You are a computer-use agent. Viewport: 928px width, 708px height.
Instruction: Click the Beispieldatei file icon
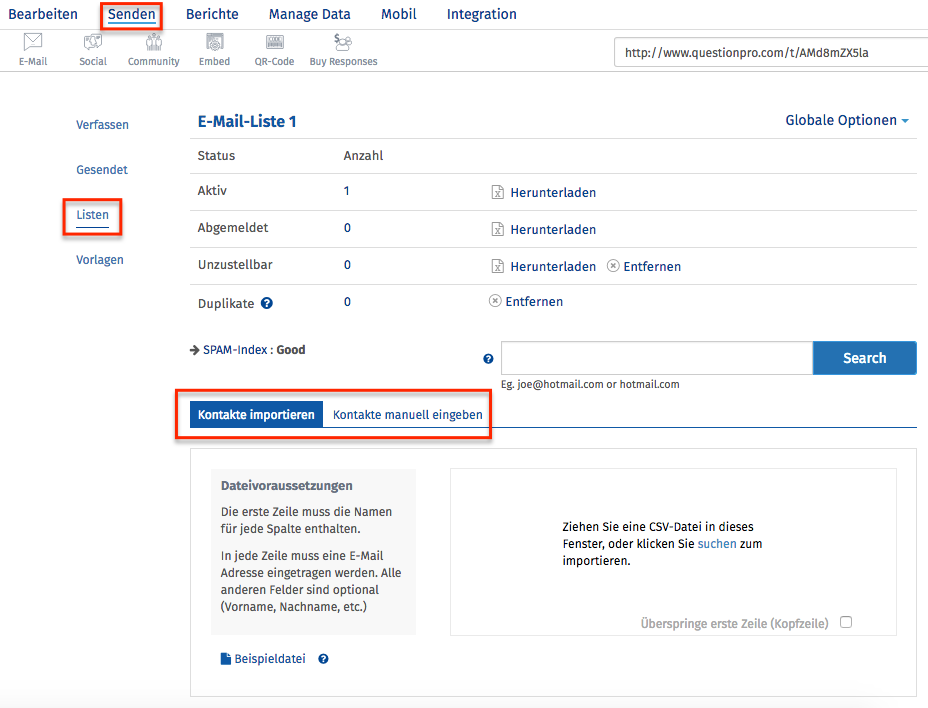(225, 659)
